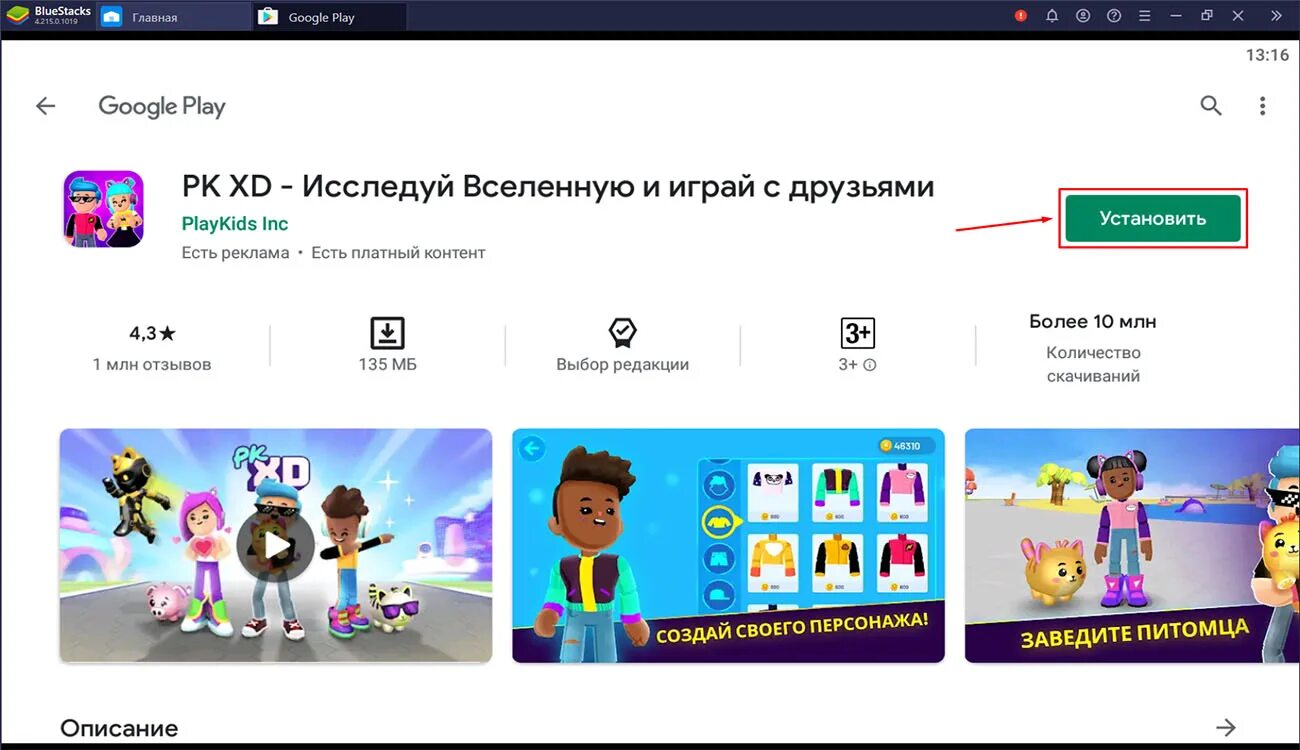This screenshot has width=1300, height=750.
Task: Click the 'Более 10 млн' downloads count
Action: pyautogui.click(x=1093, y=322)
